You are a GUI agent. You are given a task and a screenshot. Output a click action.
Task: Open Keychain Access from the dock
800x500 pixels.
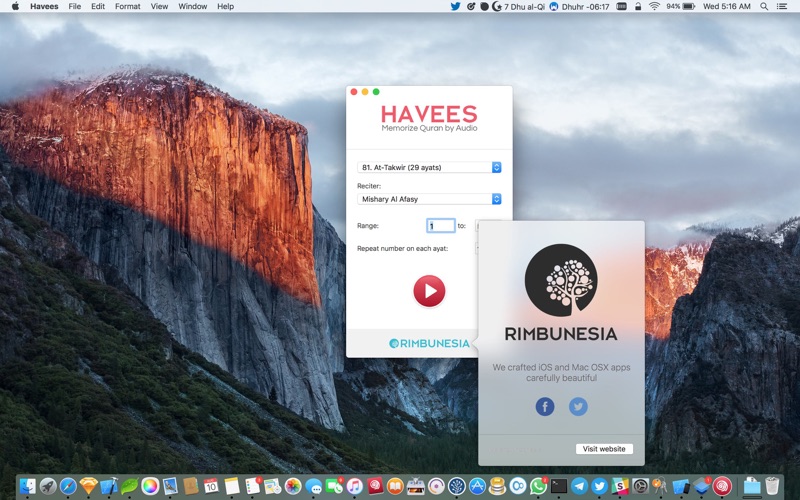point(661,486)
